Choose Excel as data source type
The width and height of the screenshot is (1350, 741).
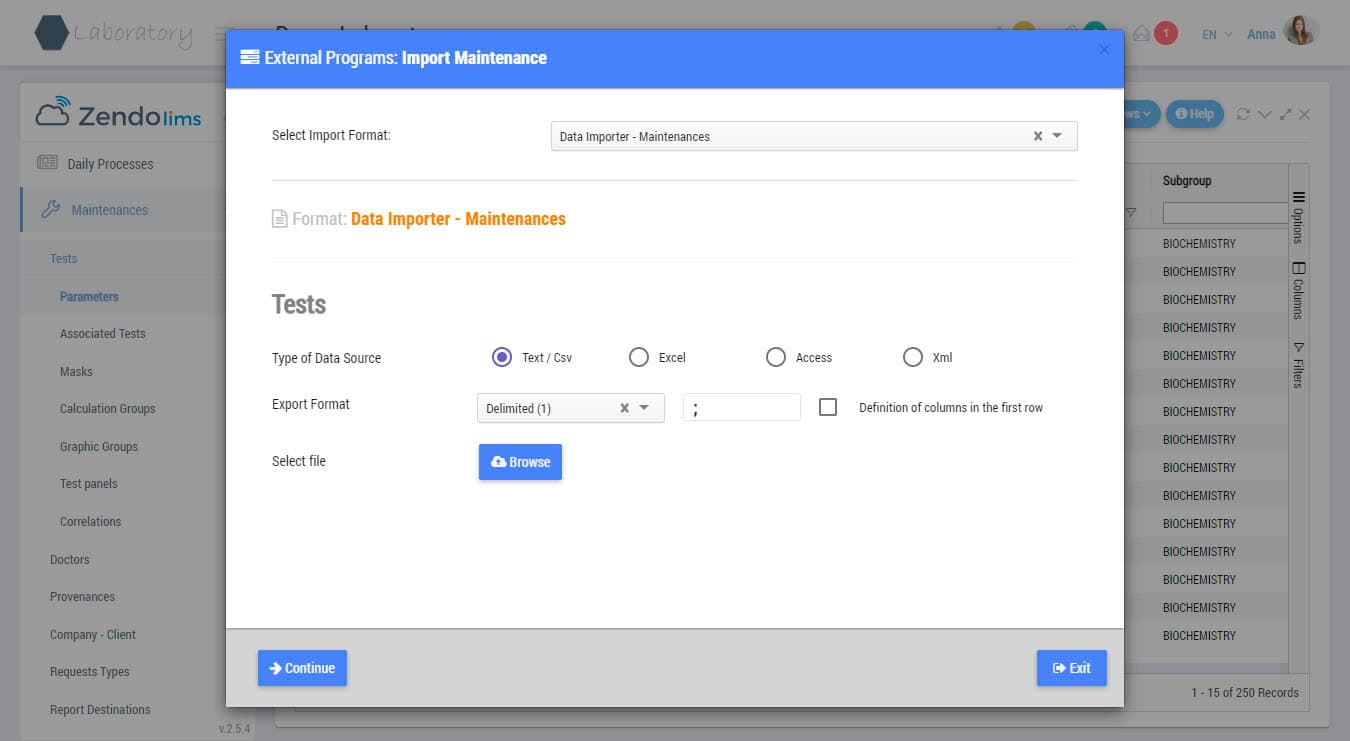639,357
